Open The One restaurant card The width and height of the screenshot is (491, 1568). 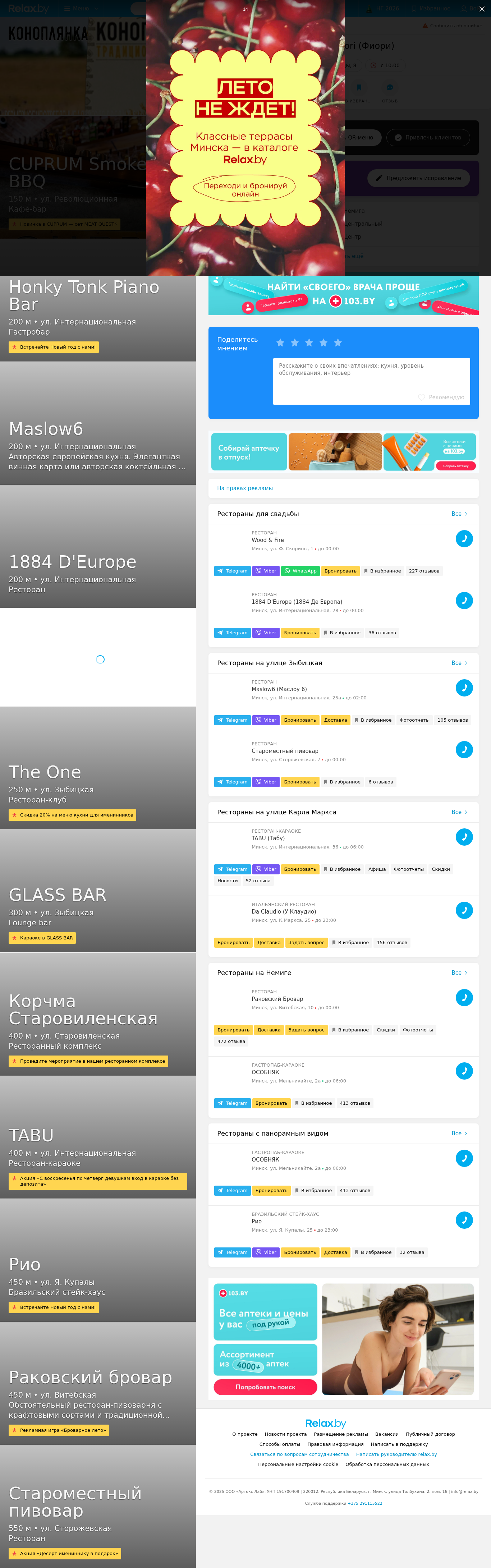coord(98,768)
